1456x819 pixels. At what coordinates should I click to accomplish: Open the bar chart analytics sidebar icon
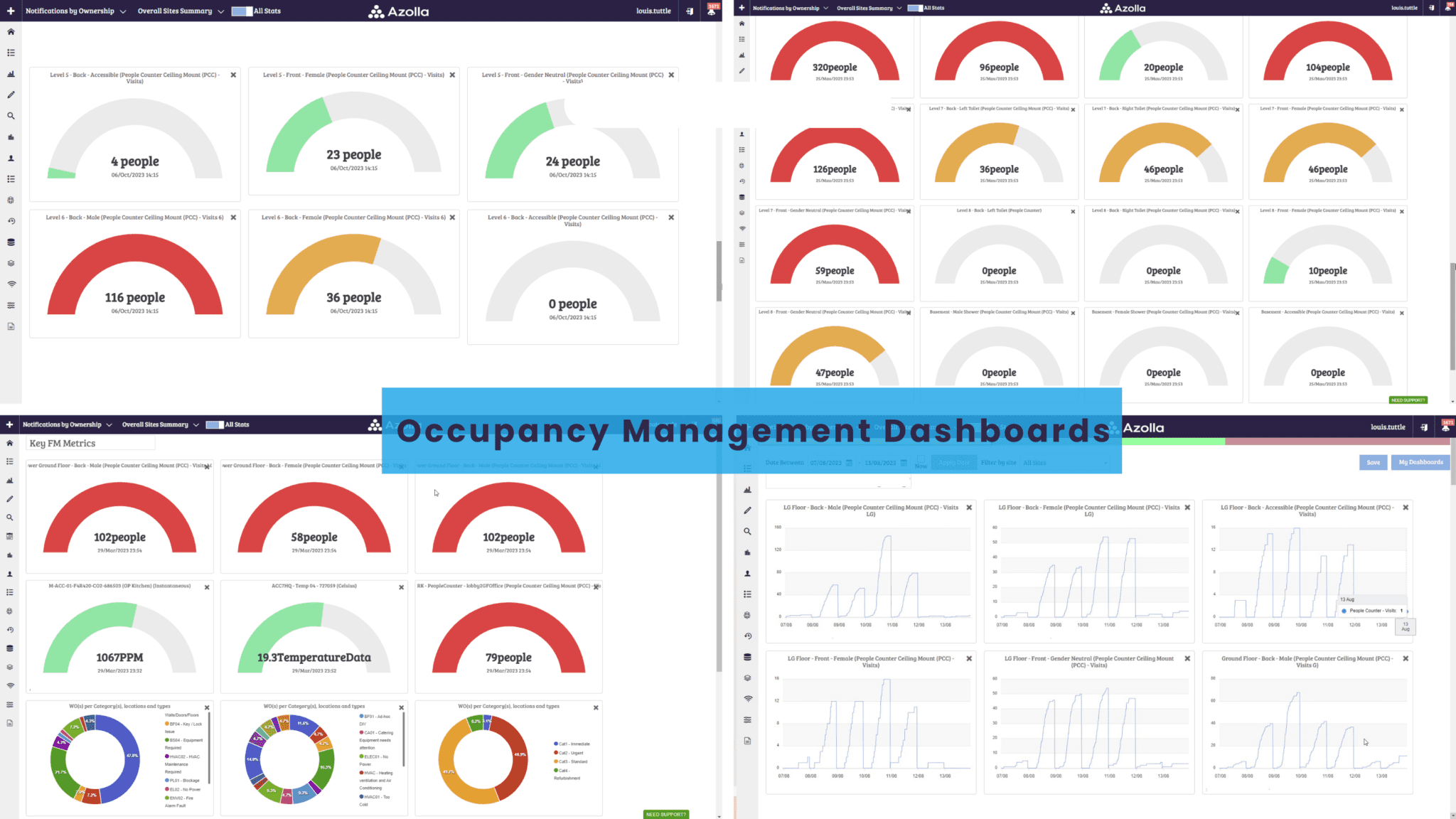pyautogui.click(x=11, y=74)
